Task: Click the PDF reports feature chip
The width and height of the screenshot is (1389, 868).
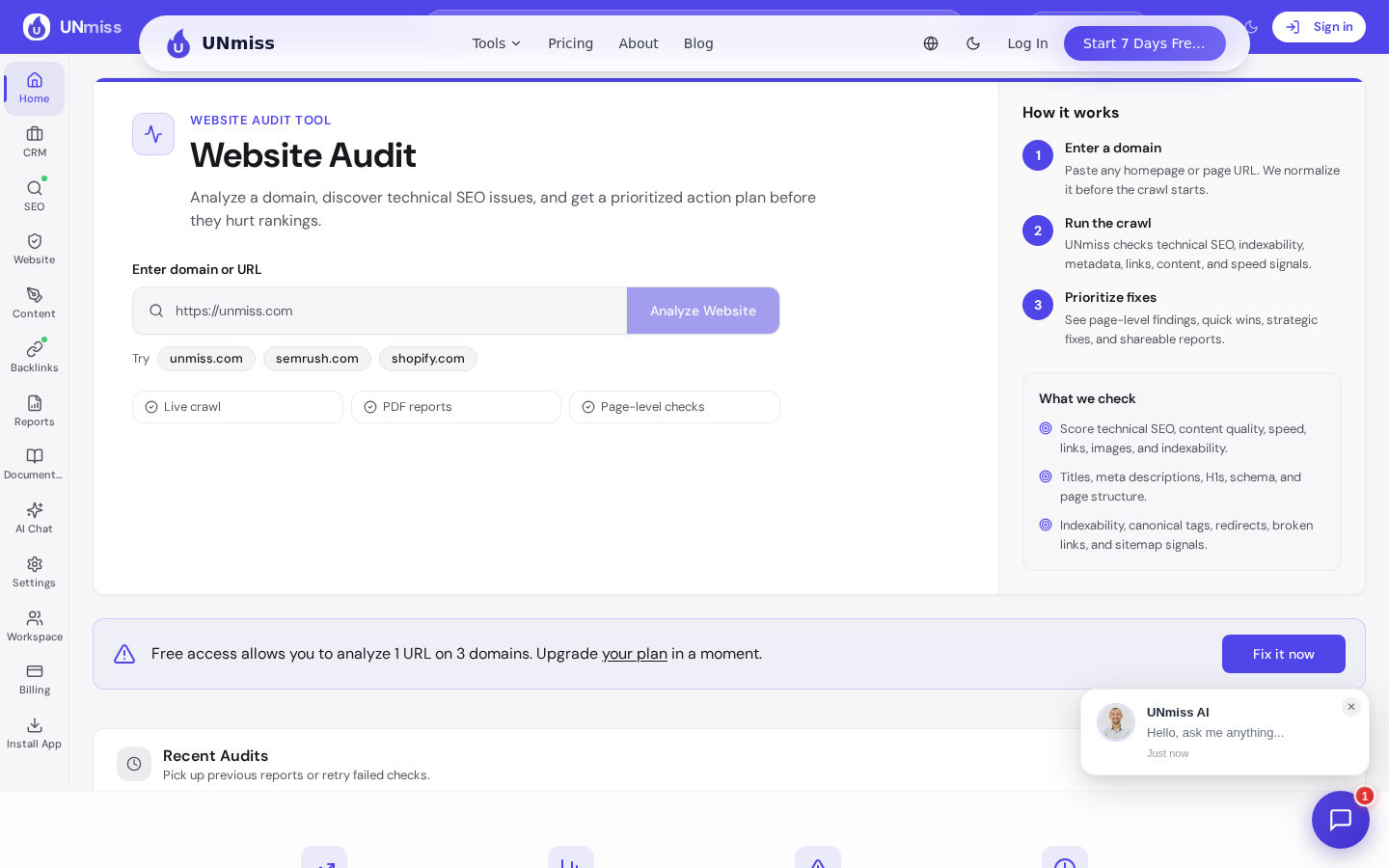Action: tap(456, 407)
